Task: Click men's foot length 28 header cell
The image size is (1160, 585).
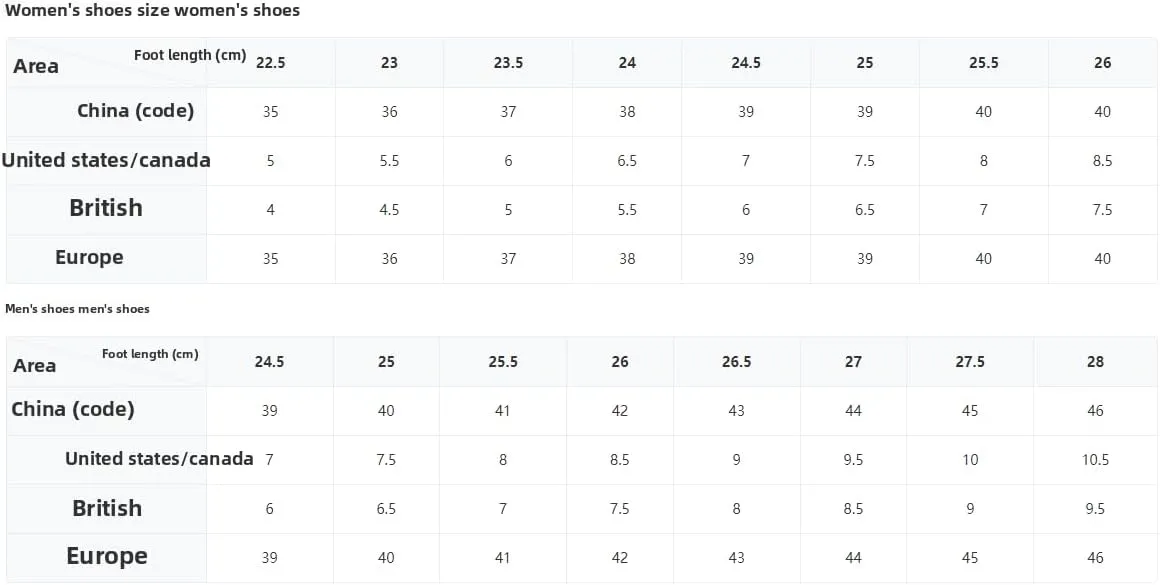Action: [1096, 362]
